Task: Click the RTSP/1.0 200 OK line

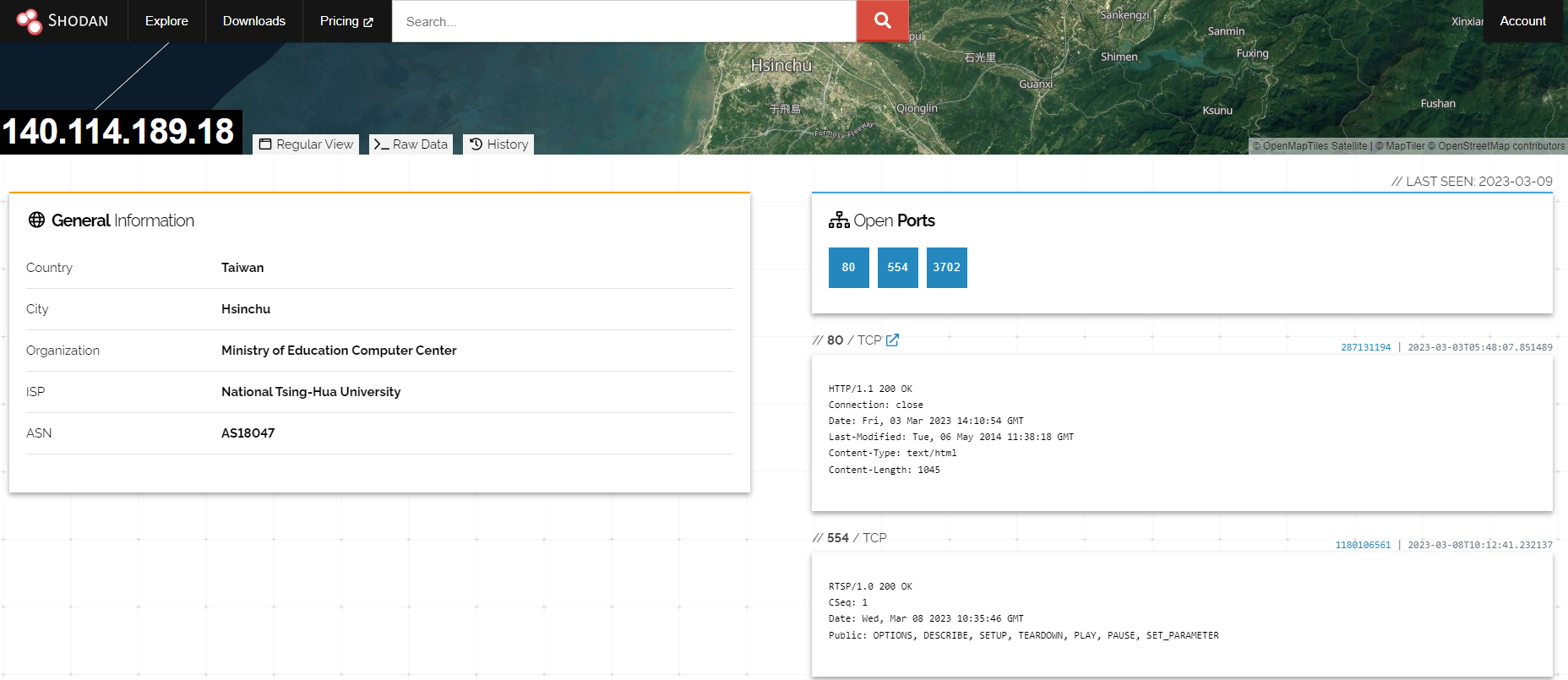Action: click(870, 586)
